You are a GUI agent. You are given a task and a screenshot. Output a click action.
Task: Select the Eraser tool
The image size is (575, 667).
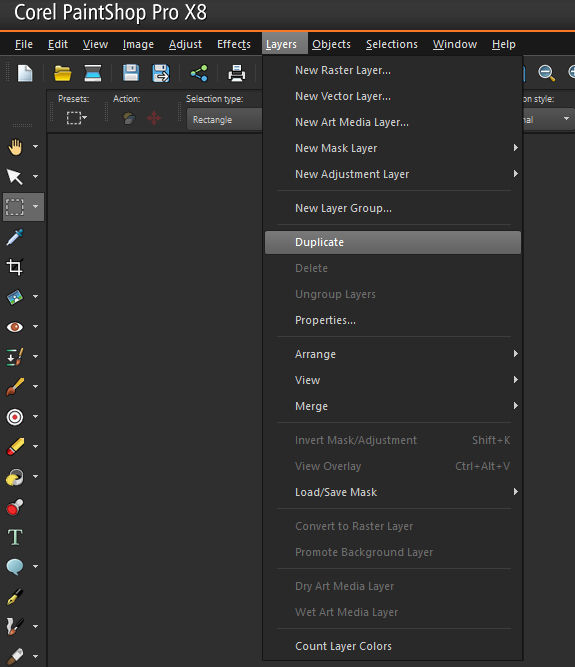(15, 447)
